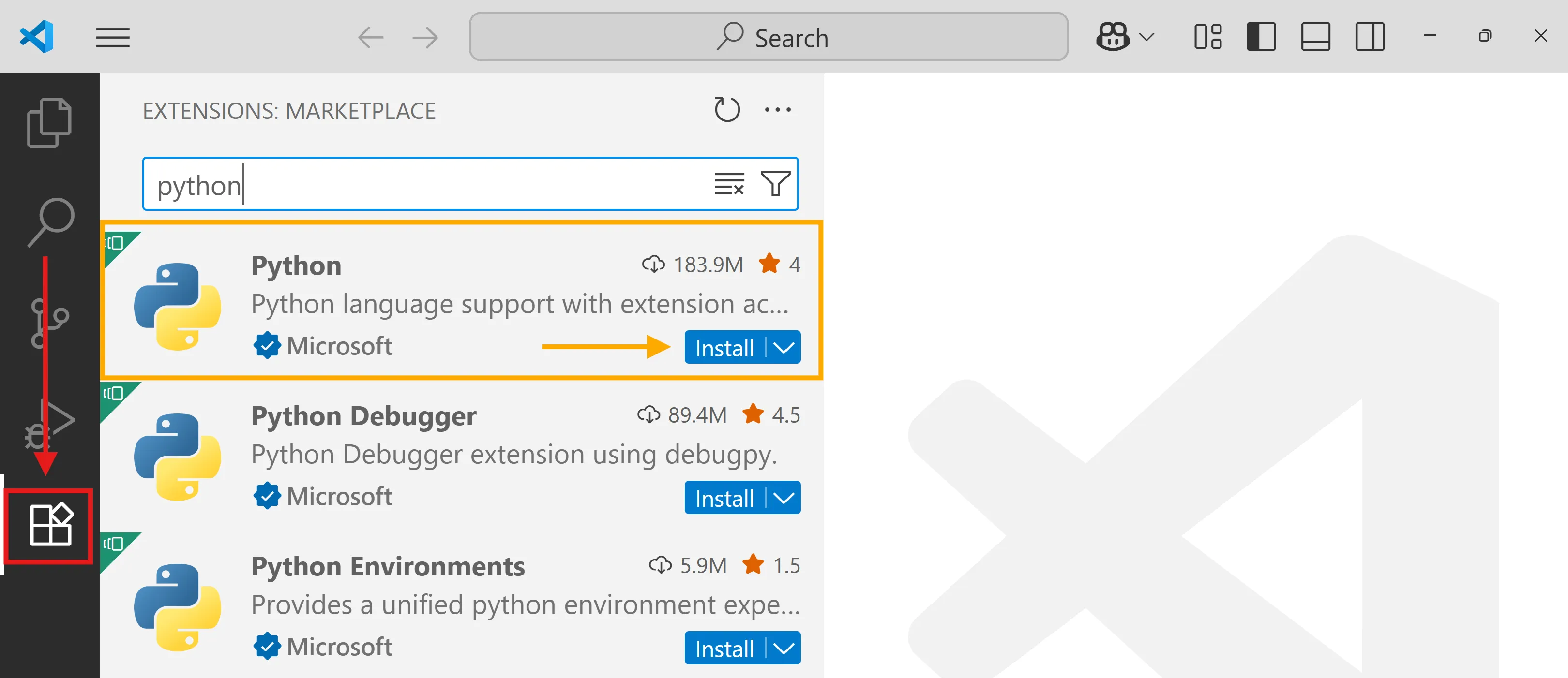Open the Search view in activity bar
The image size is (1568, 678).
pos(50,221)
